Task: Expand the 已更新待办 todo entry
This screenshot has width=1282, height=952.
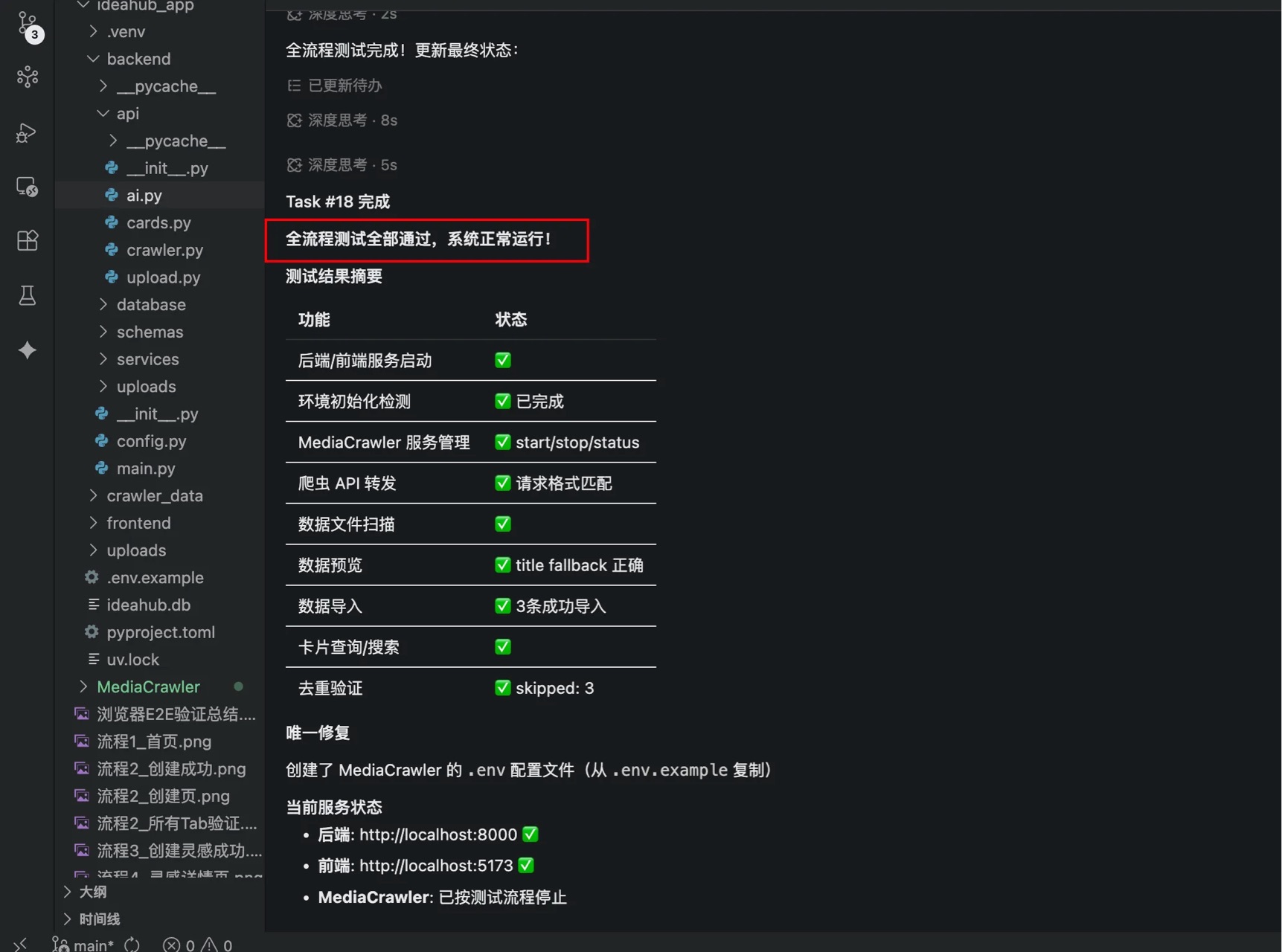Action: click(x=335, y=86)
